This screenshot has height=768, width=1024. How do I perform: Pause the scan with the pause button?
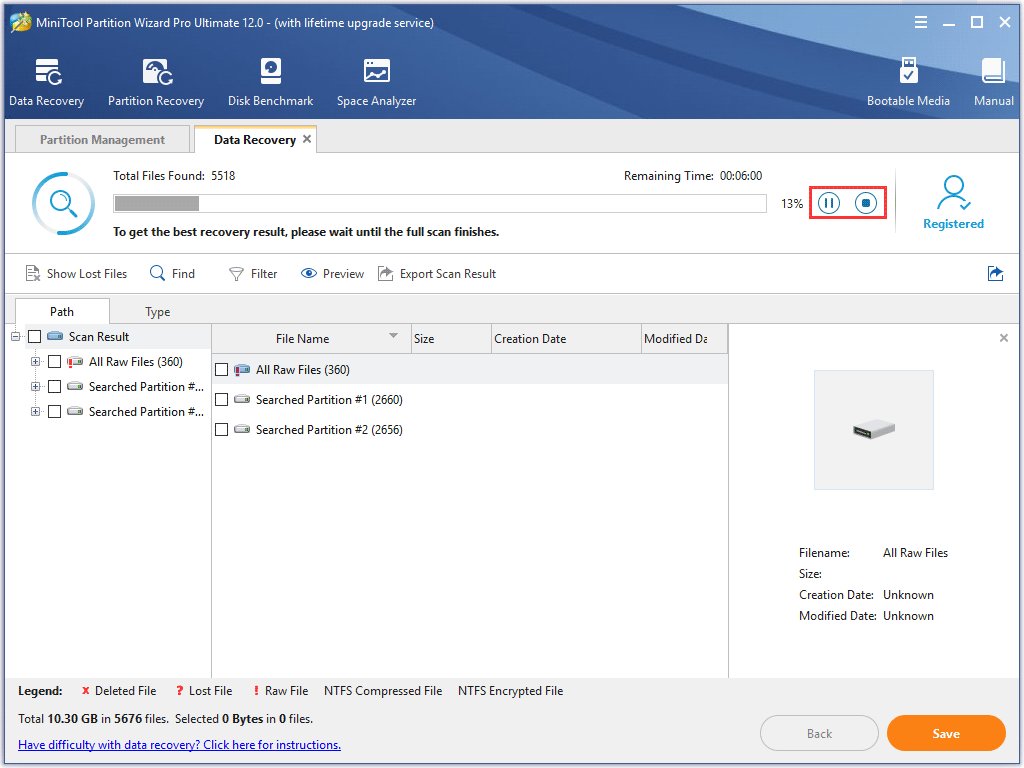pyautogui.click(x=828, y=202)
